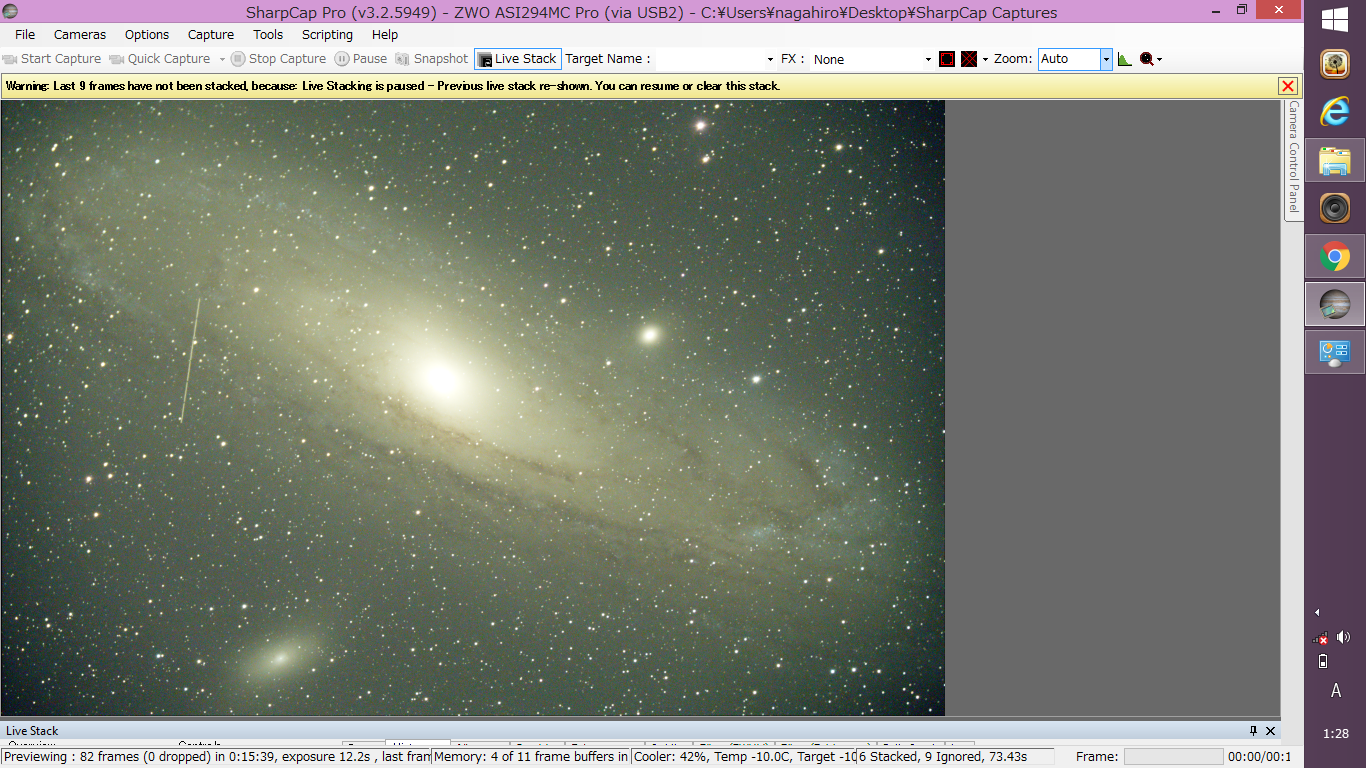Viewport: 1366px width, 768px height.
Task: Open the Zoom Auto combo box
Action: 1075,59
